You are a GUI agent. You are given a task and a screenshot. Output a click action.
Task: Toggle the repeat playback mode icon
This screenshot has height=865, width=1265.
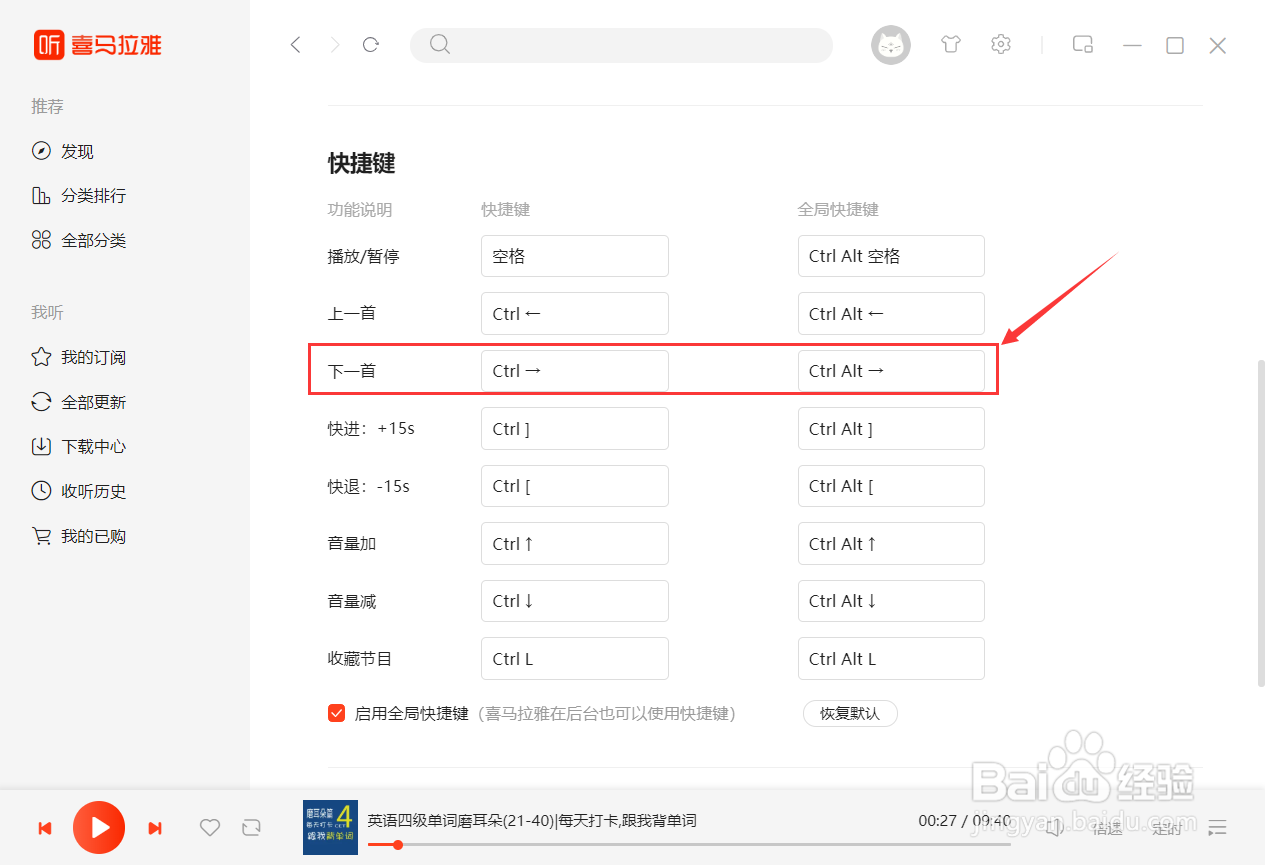251,827
